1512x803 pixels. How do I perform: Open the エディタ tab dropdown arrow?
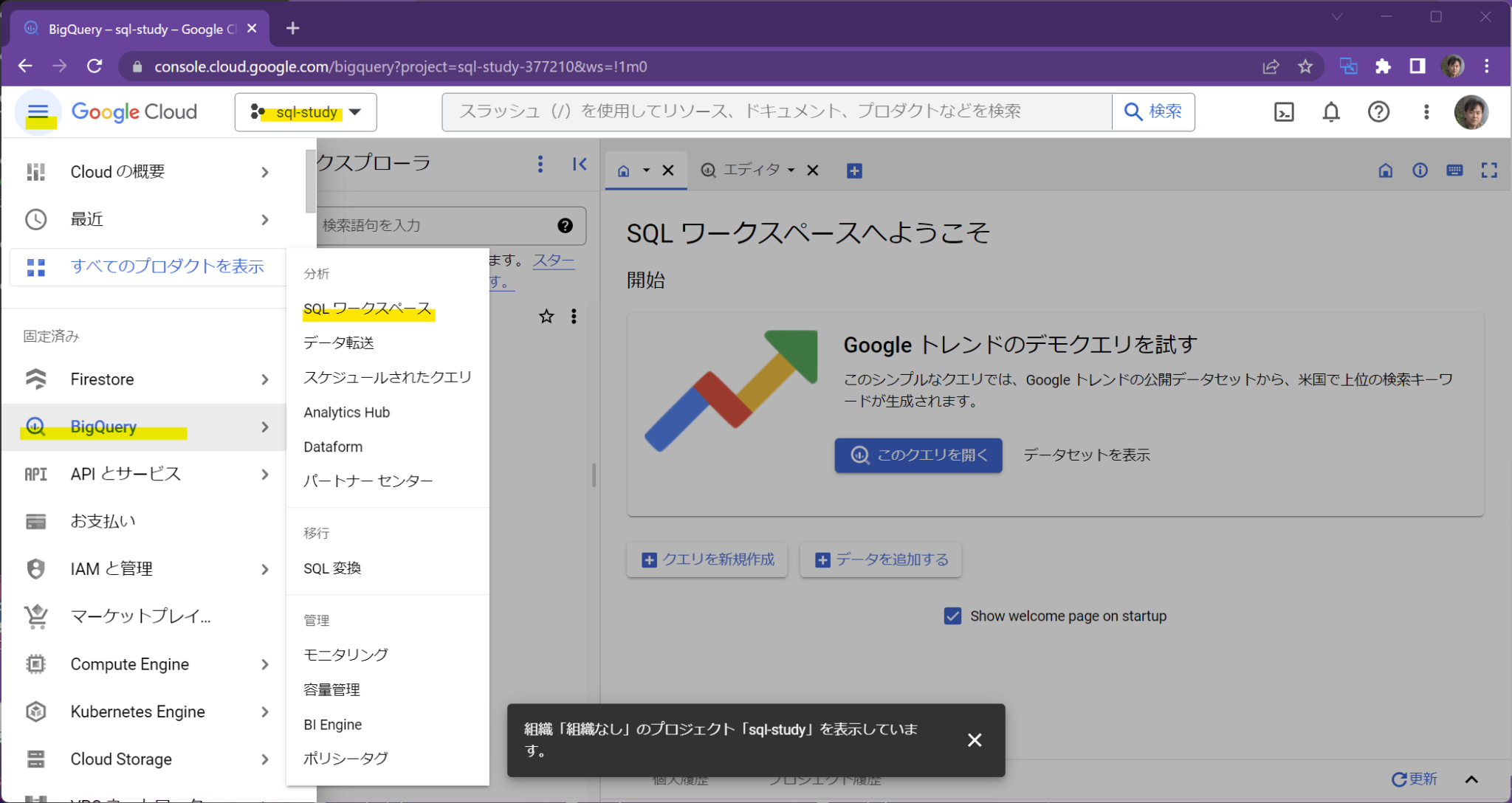coord(791,170)
